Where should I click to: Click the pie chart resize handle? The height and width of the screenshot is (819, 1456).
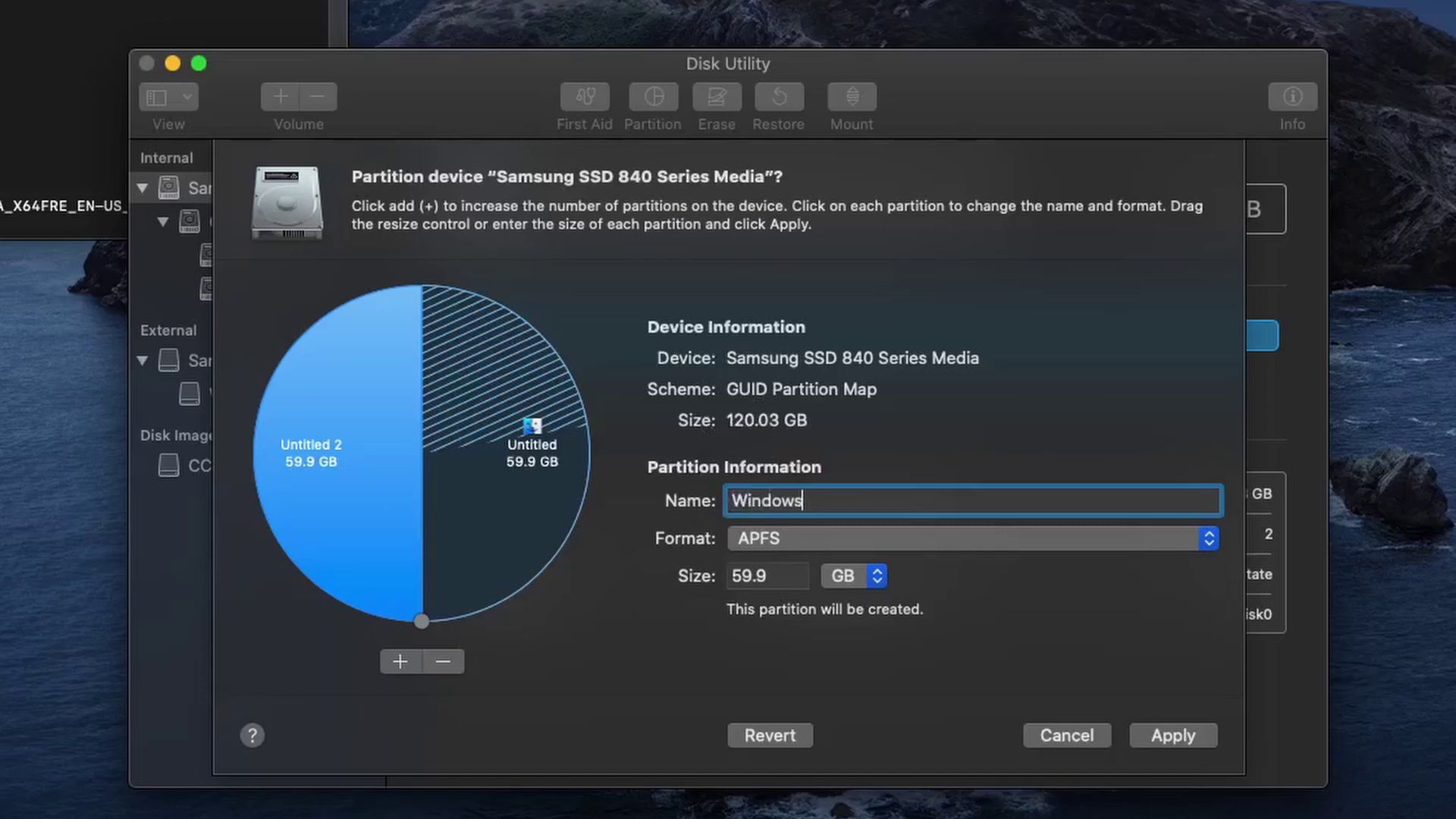coord(422,622)
